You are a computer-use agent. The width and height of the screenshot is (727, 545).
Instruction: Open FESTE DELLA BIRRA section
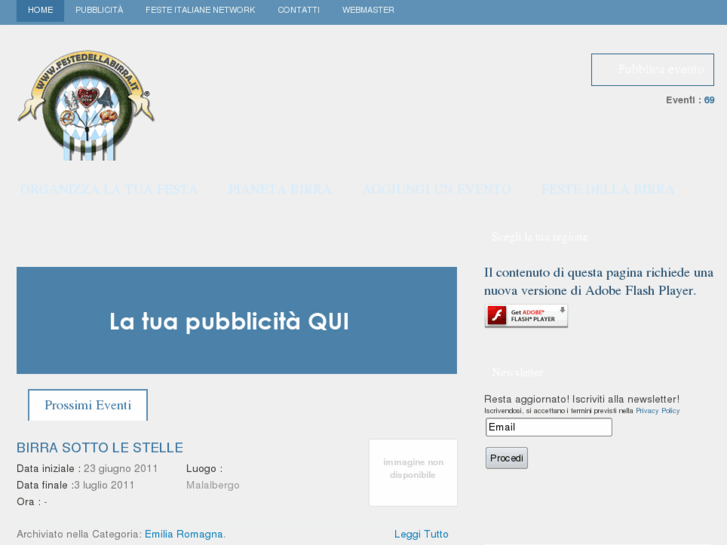pos(608,189)
